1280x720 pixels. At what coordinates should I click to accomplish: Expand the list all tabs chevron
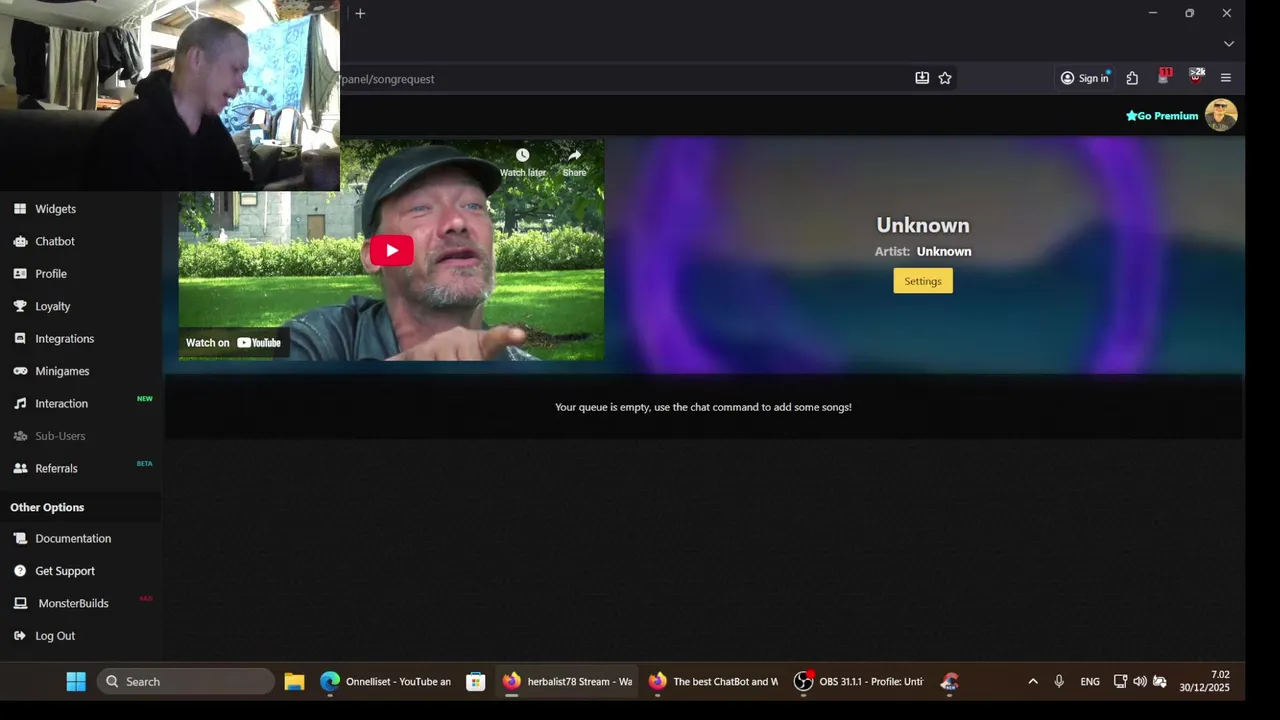click(x=1229, y=44)
